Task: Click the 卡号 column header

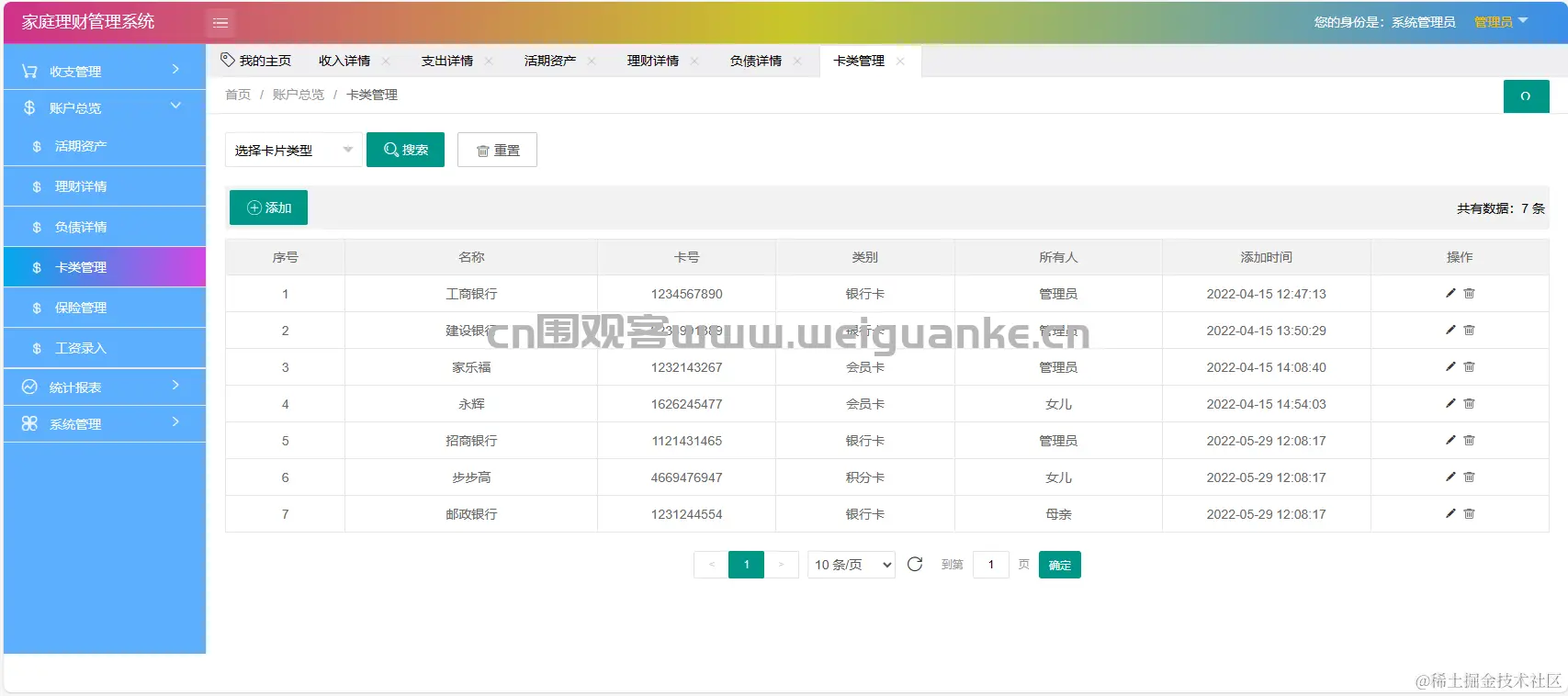Action: (x=686, y=257)
